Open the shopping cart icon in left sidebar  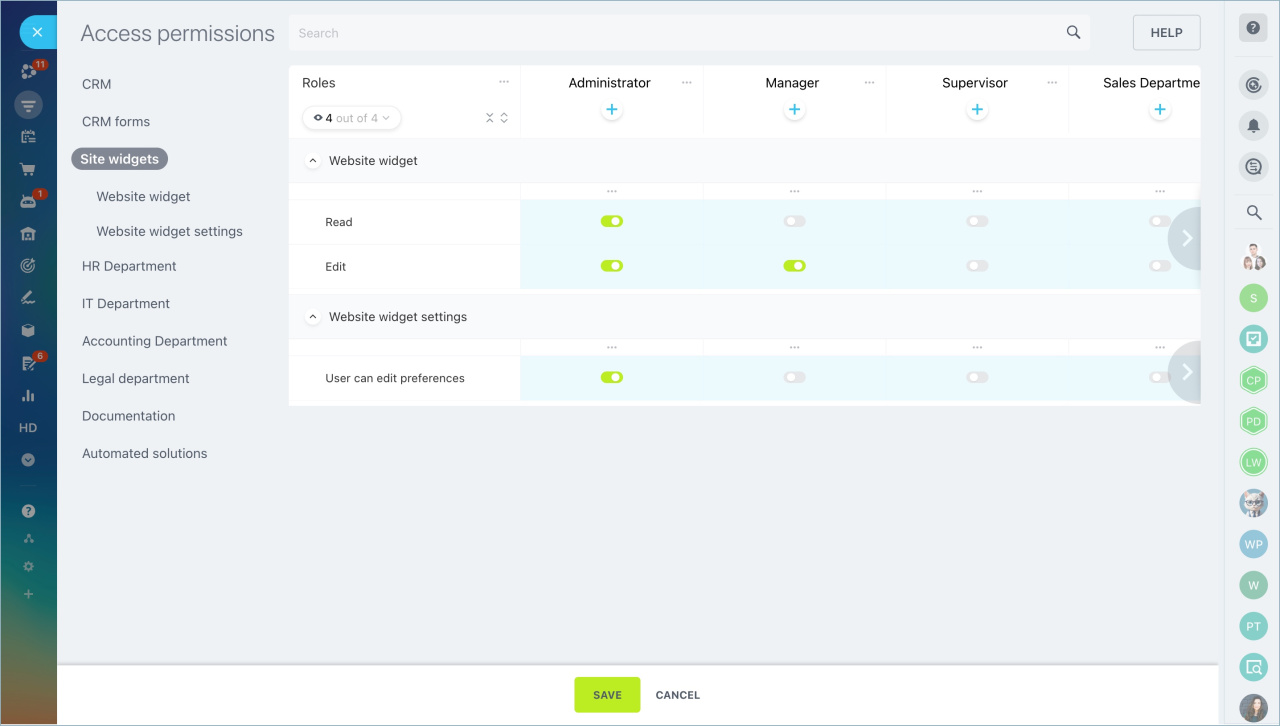[x=28, y=169]
